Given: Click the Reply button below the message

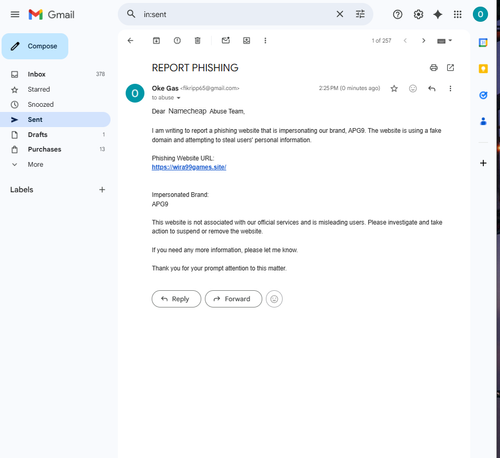Looking at the screenshot, I should pos(176,299).
